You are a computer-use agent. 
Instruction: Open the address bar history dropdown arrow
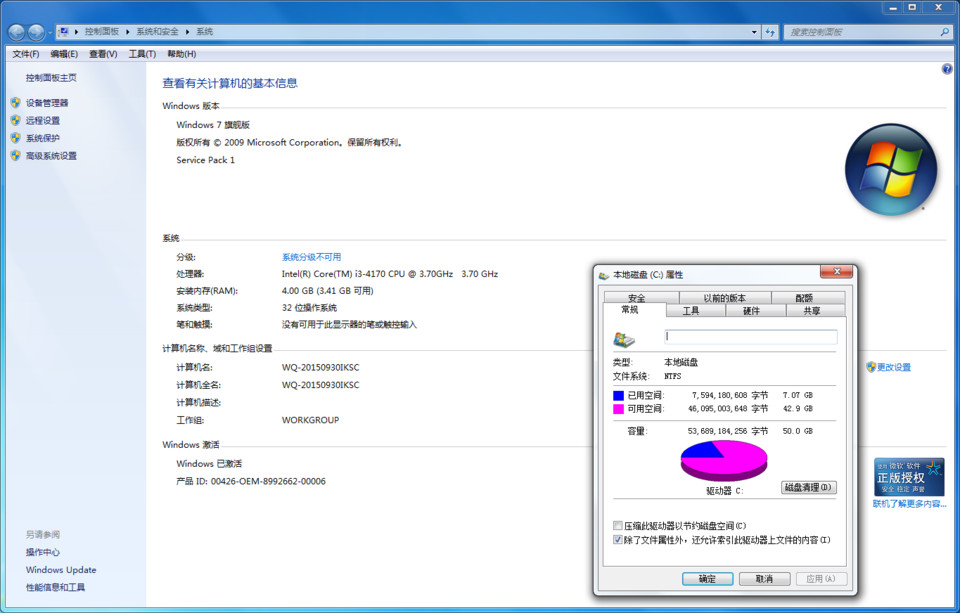click(x=754, y=32)
